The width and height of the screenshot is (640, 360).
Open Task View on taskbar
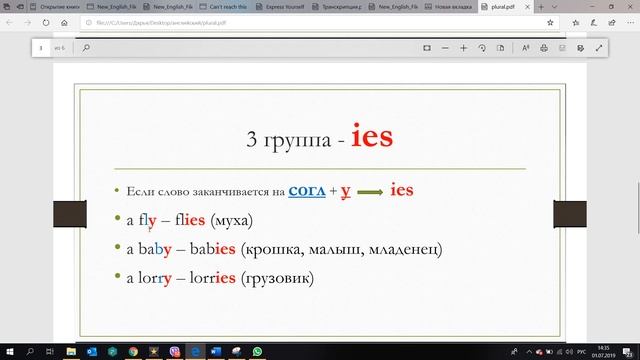[x=50, y=351]
